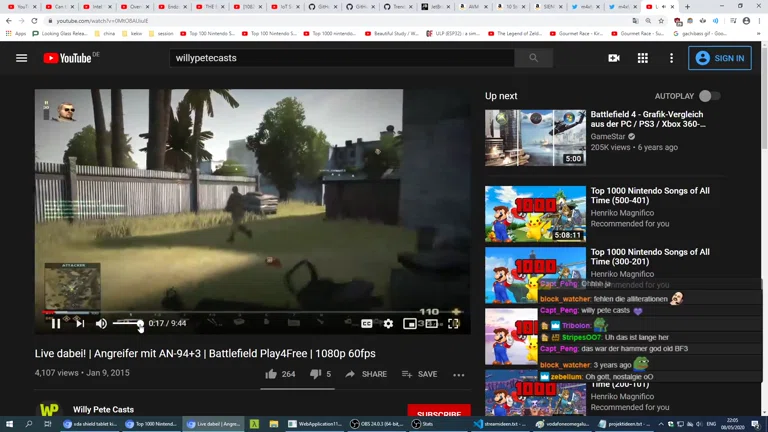Click SAVE to playlist
Viewport: 768px width, 432px height.
[x=419, y=374]
